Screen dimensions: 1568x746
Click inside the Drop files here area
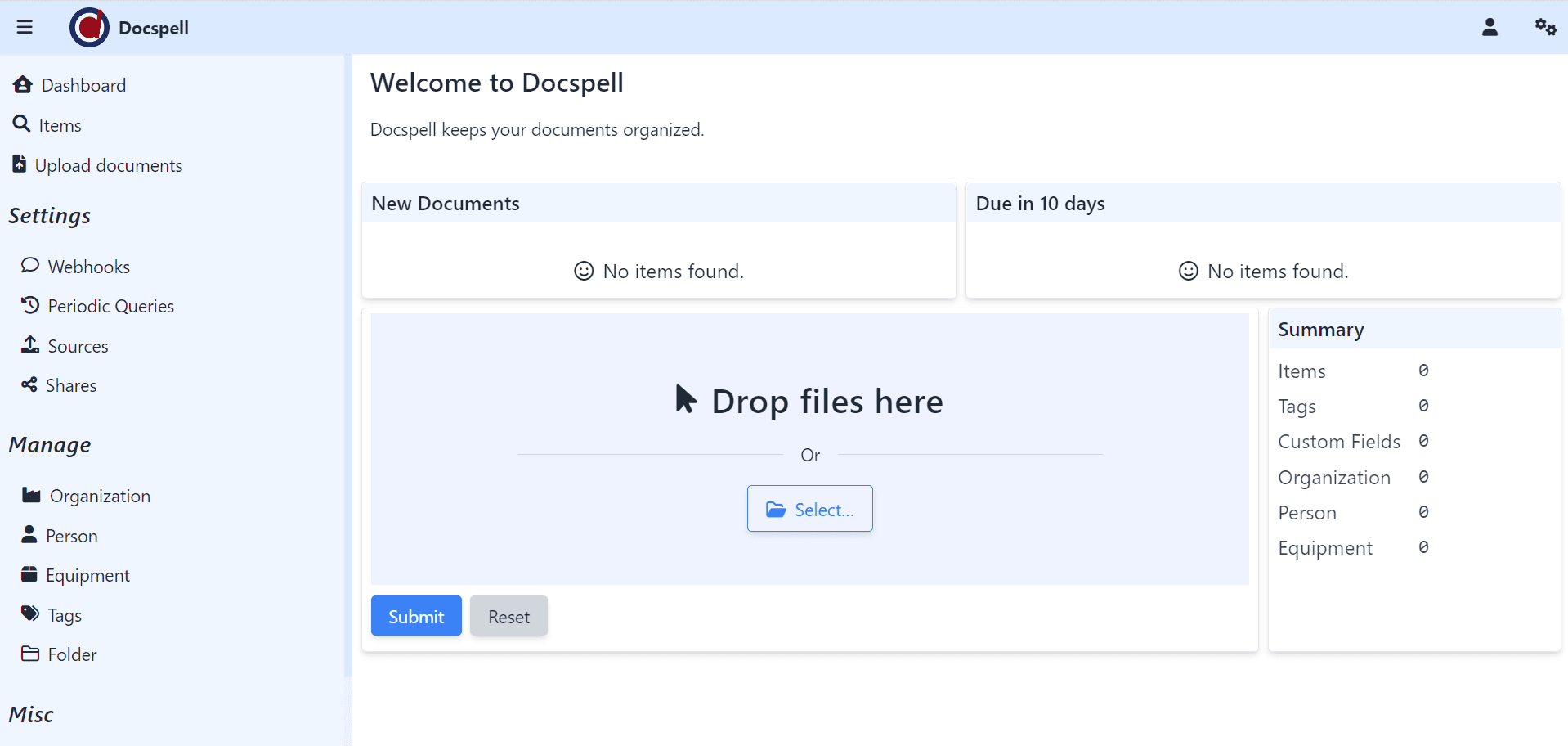[x=809, y=401]
